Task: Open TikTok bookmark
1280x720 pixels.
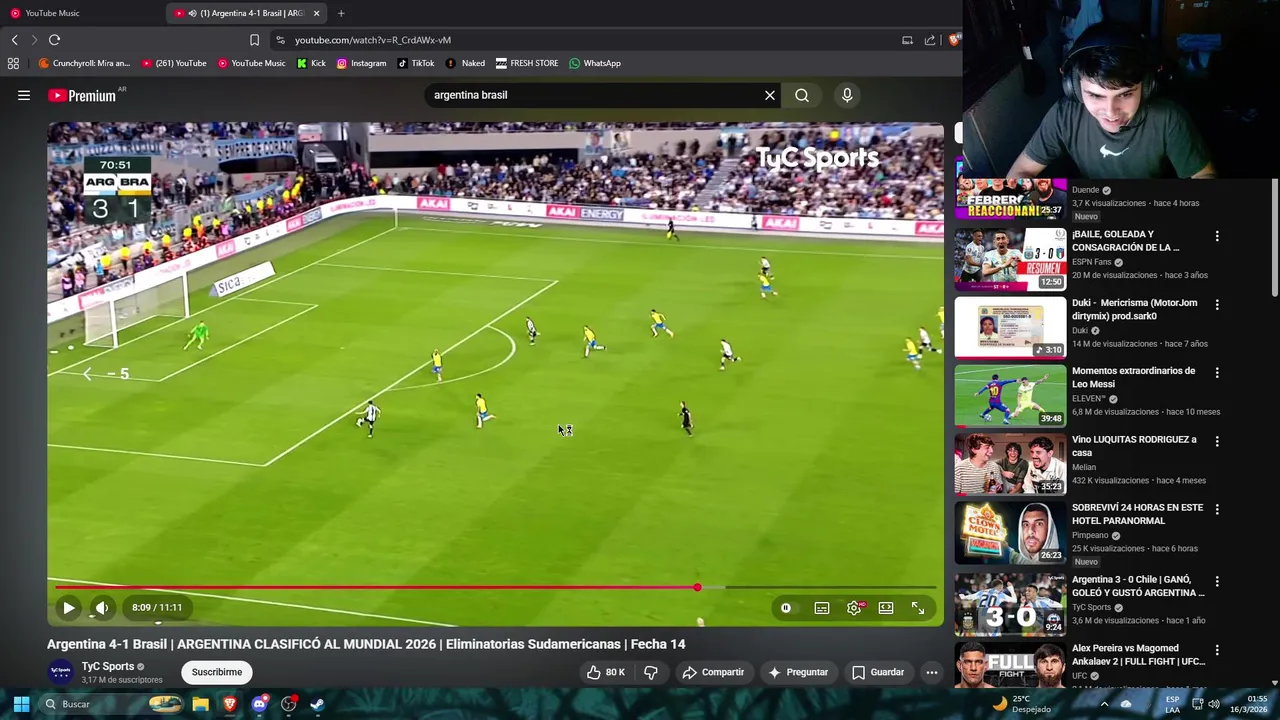Action: [x=416, y=63]
